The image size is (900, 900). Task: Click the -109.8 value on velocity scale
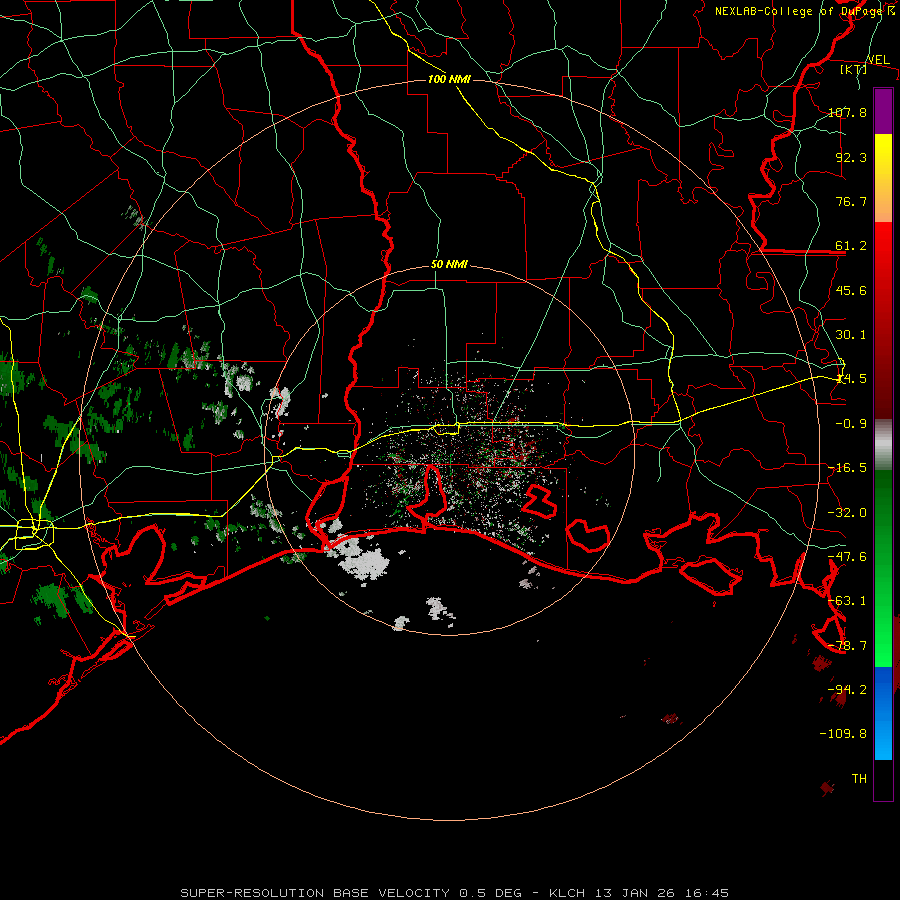coord(843,734)
